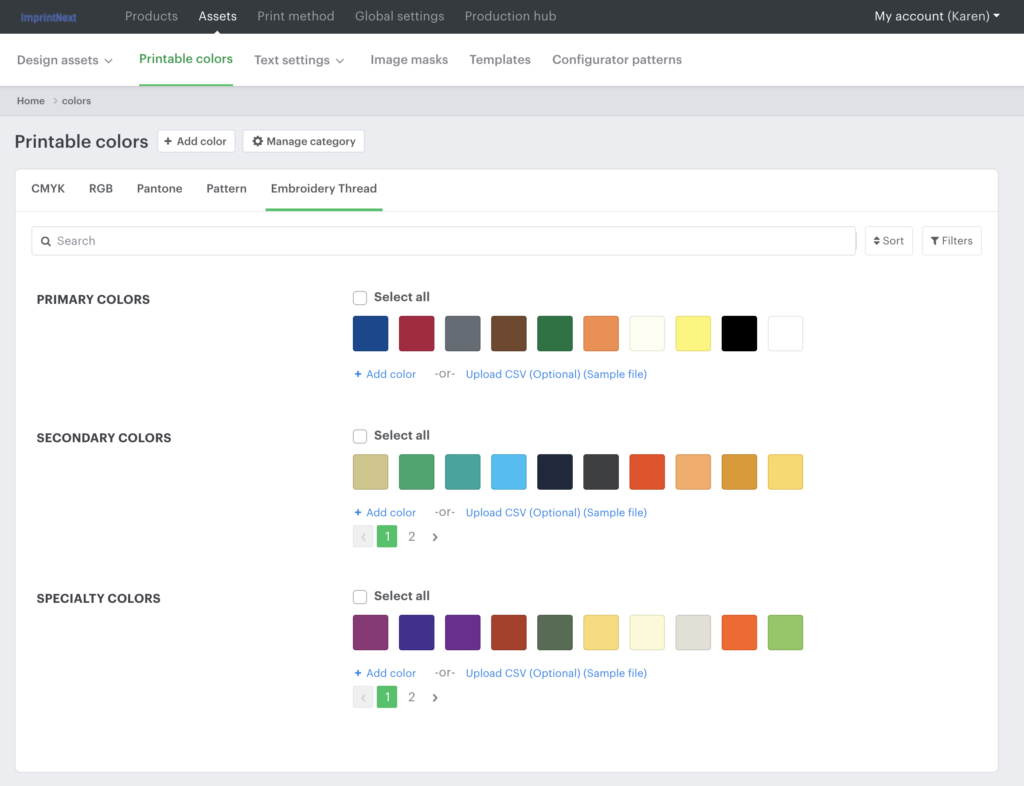1024x786 pixels.
Task: Expand the Design assets dropdown
Action: coord(65,60)
